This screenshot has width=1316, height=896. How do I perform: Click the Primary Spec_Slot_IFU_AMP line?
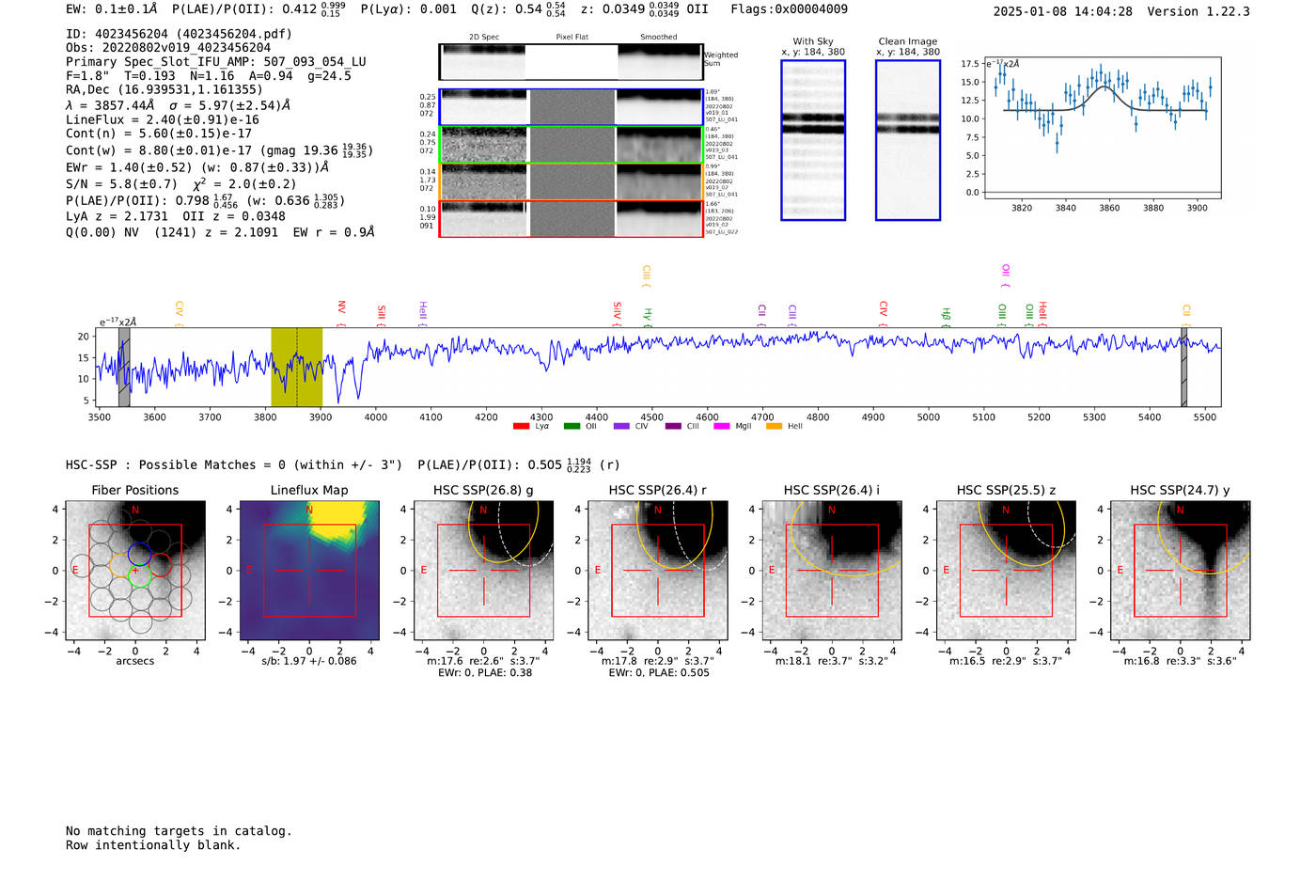[216, 62]
